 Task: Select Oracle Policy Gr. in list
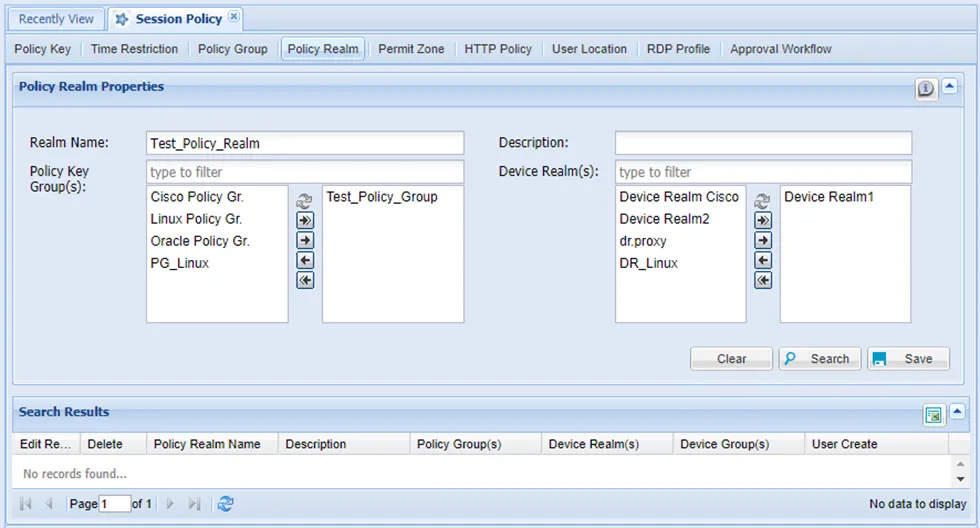pos(218,241)
